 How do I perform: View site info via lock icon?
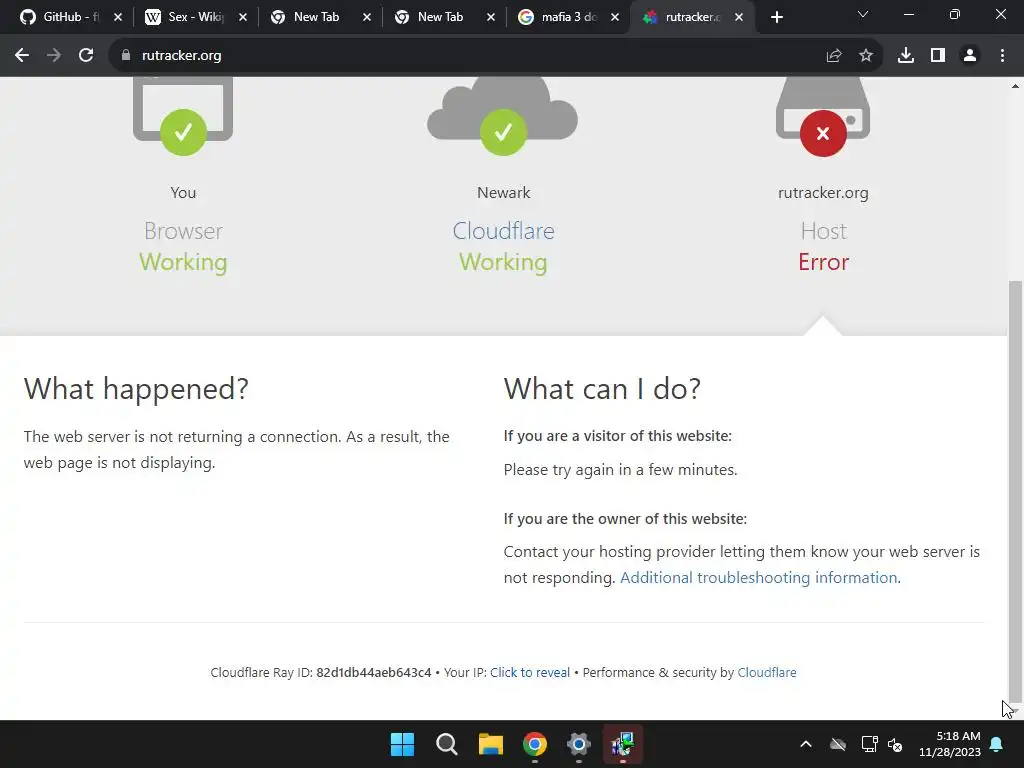point(126,56)
